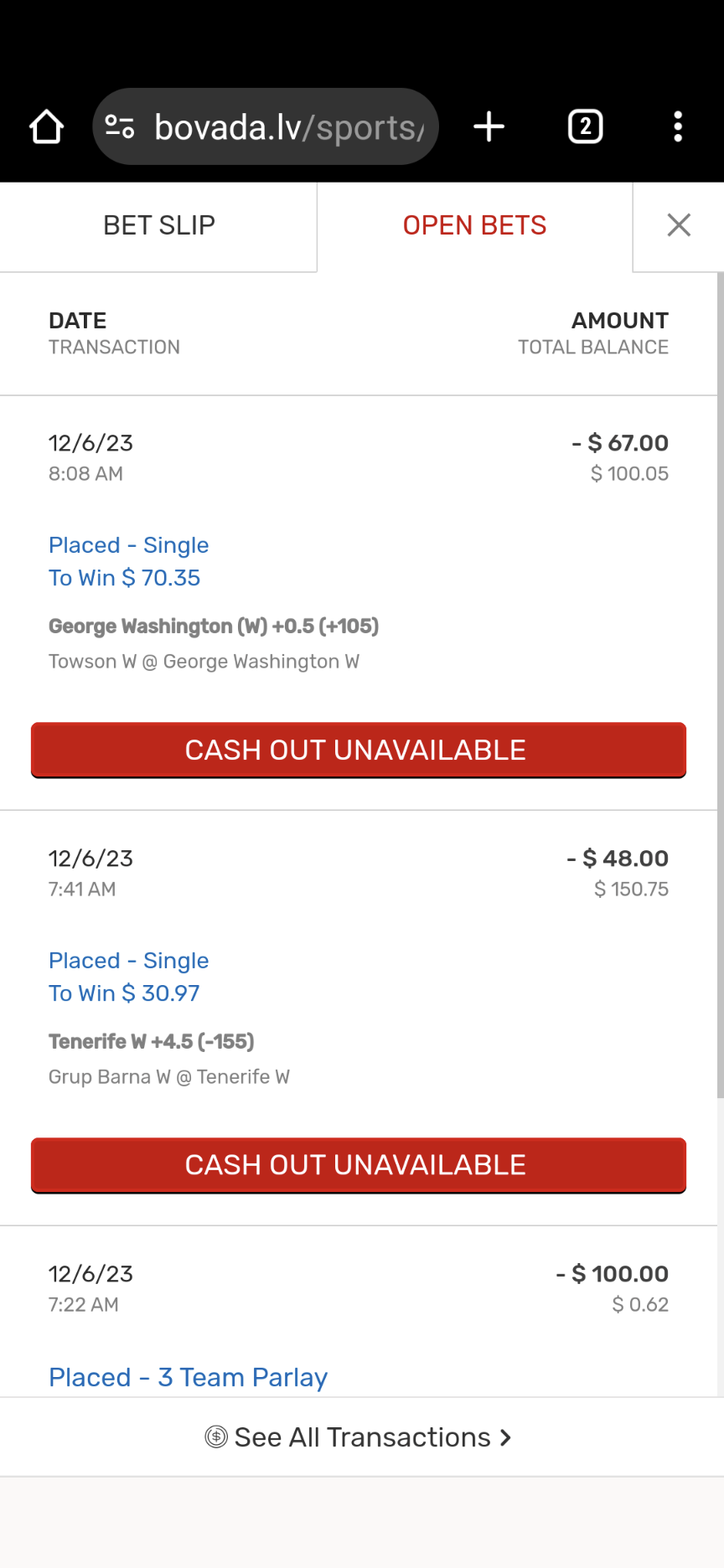724x1568 pixels.
Task: Open the Placed - Single $70.35 bet
Action: click(x=128, y=545)
